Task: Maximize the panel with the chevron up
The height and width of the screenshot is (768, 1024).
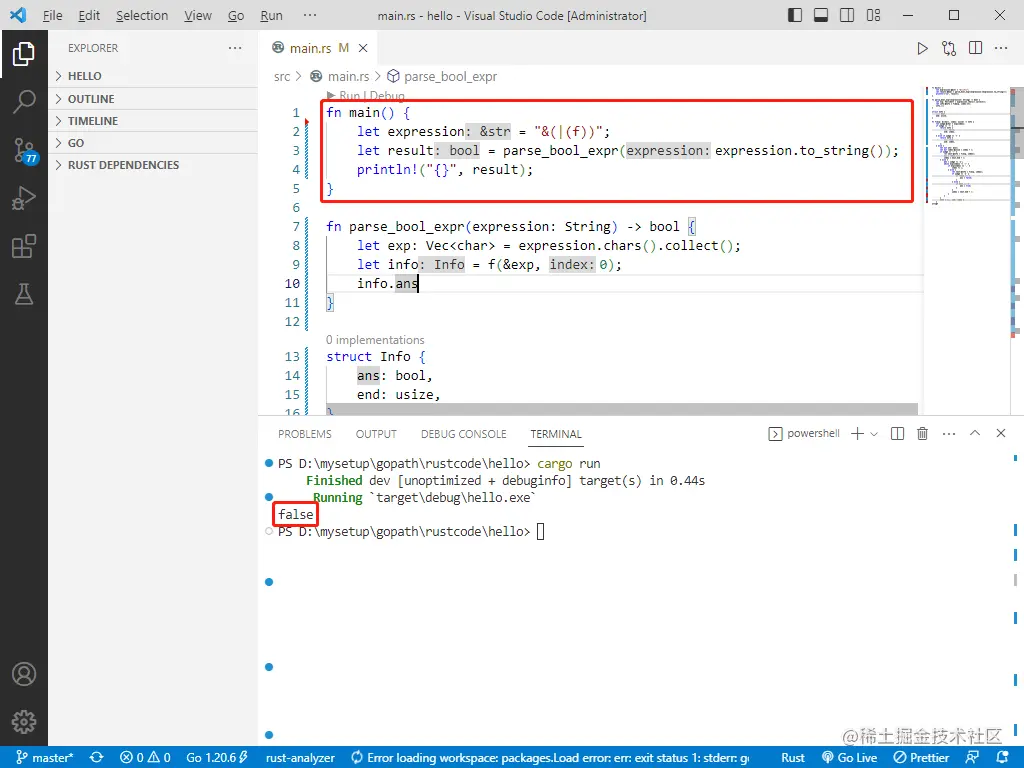Action: 975,433
